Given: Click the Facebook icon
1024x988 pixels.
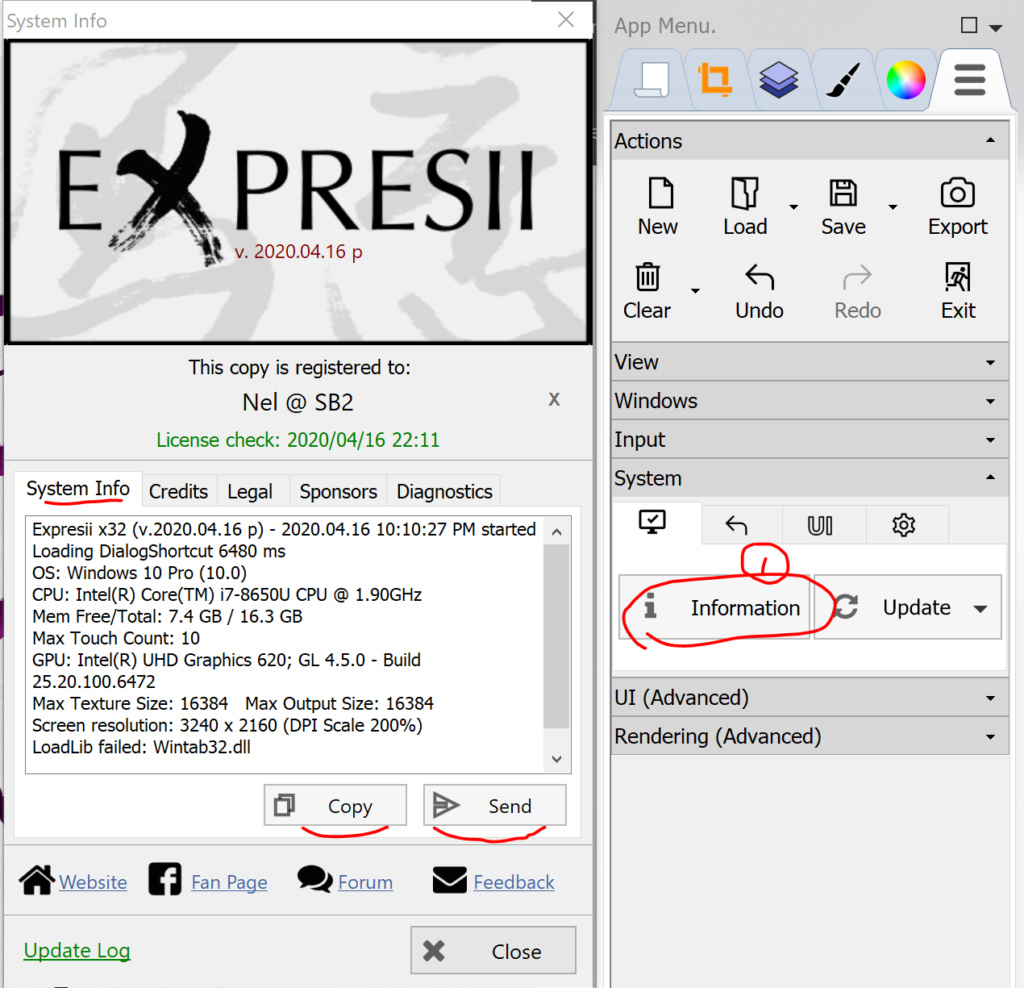Looking at the screenshot, I should (x=165, y=879).
